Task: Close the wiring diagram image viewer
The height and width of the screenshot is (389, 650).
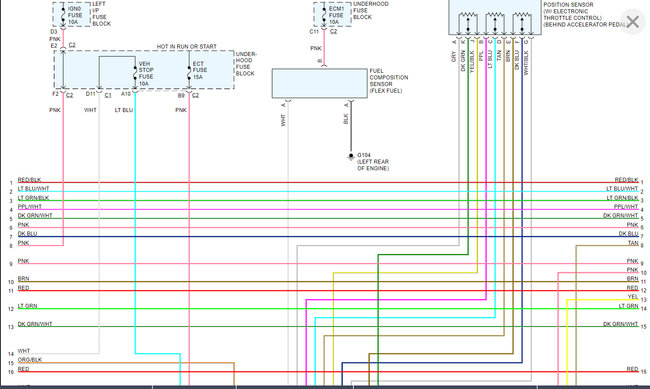Action: (633, 22)
